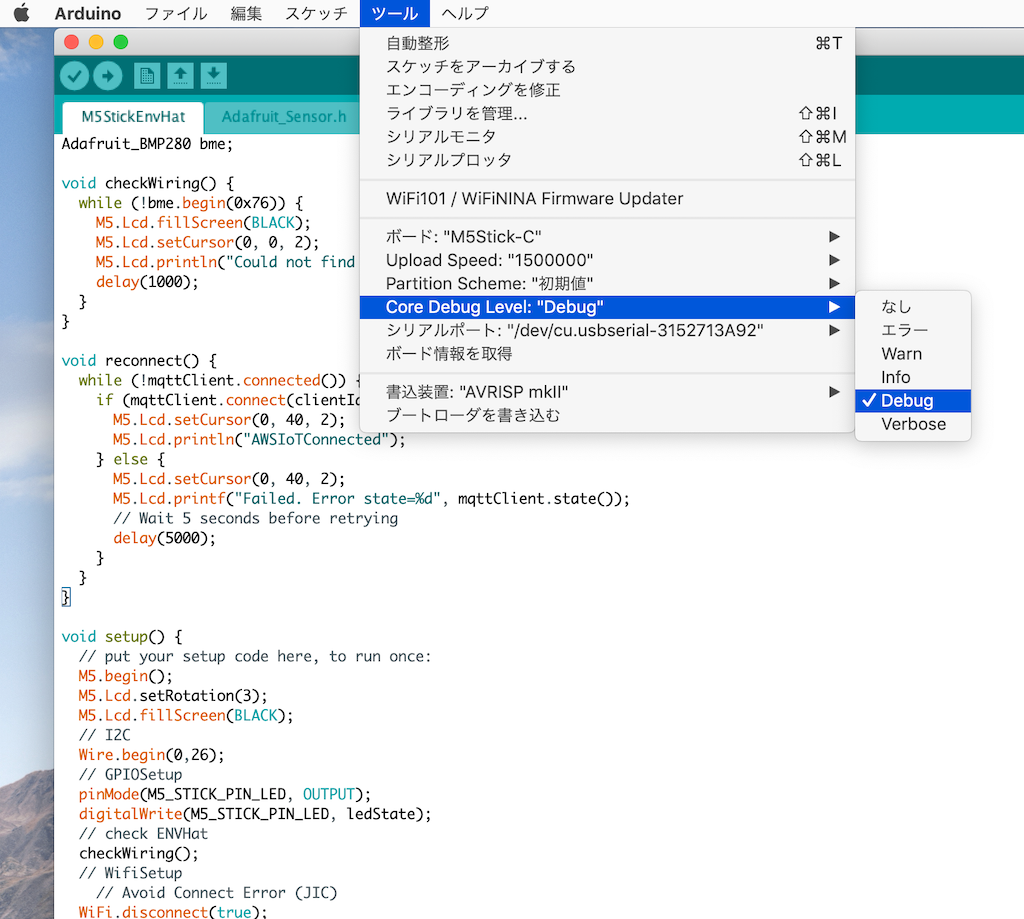Select エンコーディングを修正 menu entry
The image size is (1024, 919).
click(x=607, y=90)
